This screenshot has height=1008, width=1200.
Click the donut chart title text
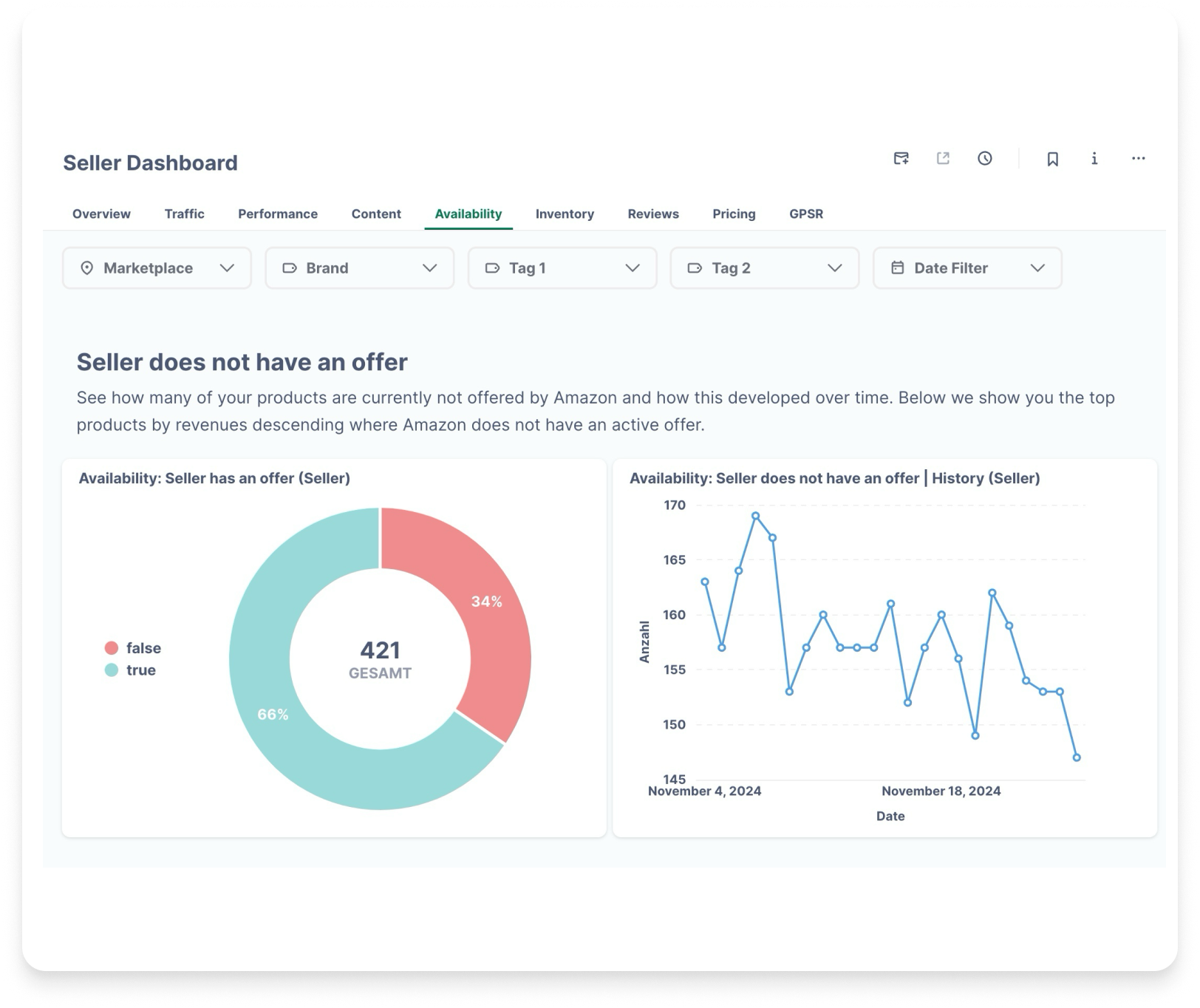214,478
